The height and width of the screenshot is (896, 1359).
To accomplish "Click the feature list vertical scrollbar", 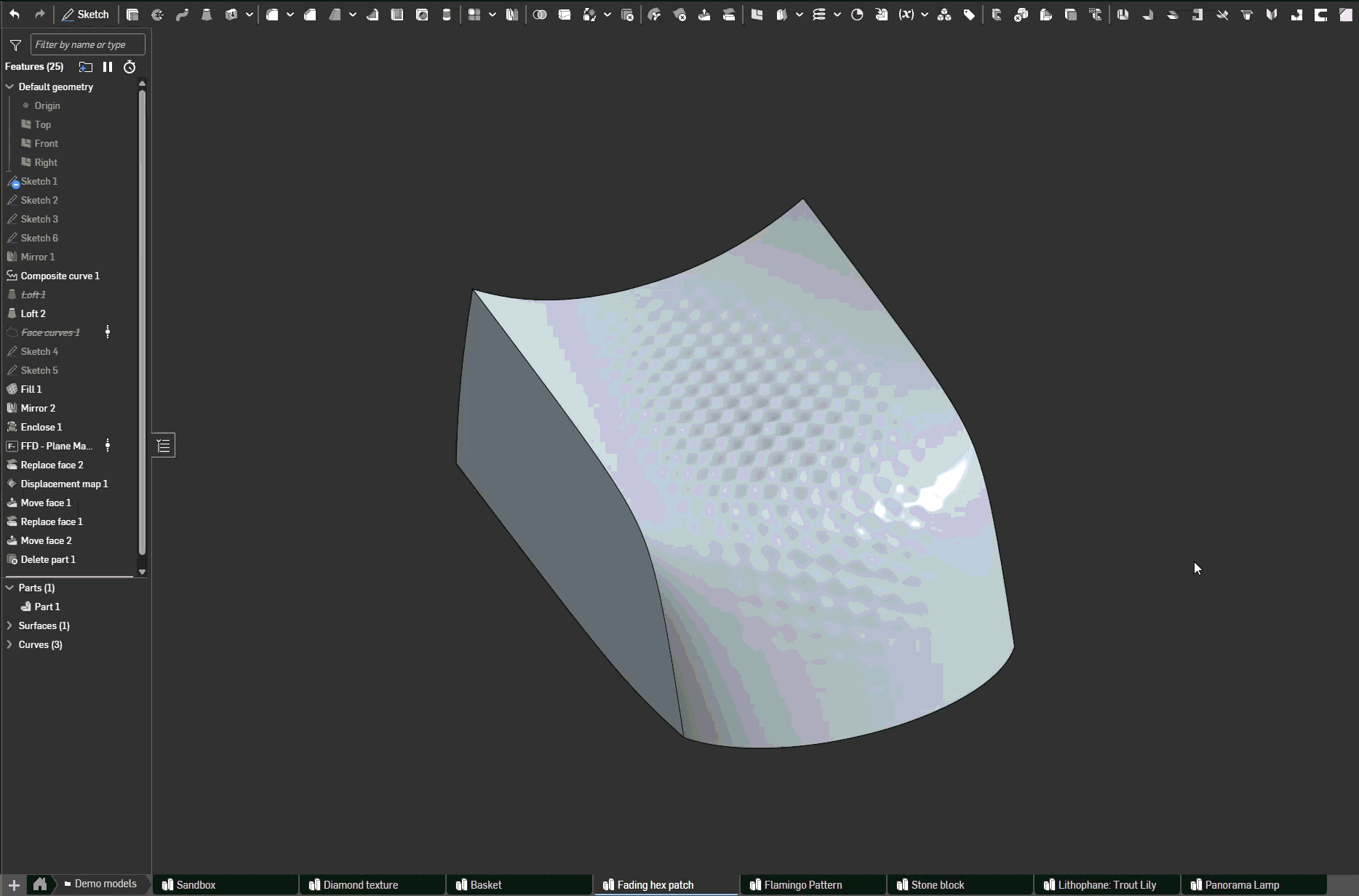I will (x=142, y=323).
